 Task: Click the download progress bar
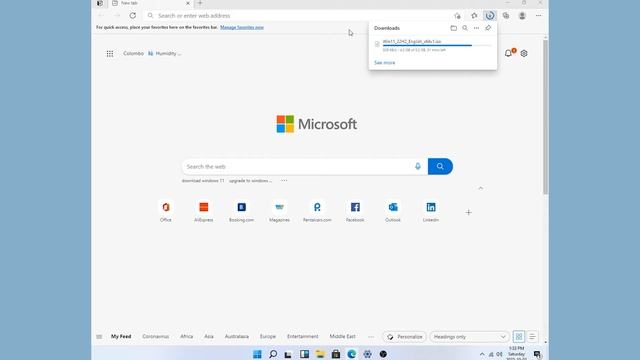437,46
